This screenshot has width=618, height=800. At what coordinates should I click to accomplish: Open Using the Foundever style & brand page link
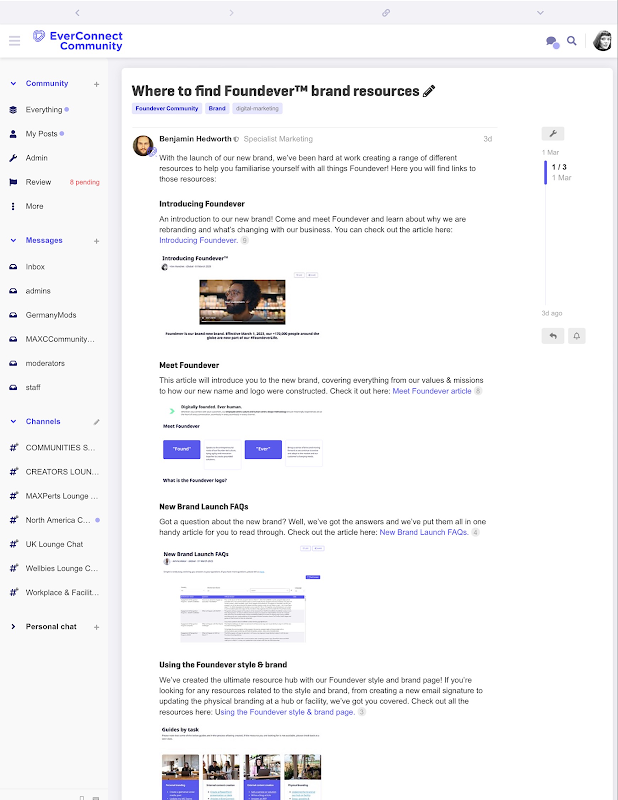point(285,712)
